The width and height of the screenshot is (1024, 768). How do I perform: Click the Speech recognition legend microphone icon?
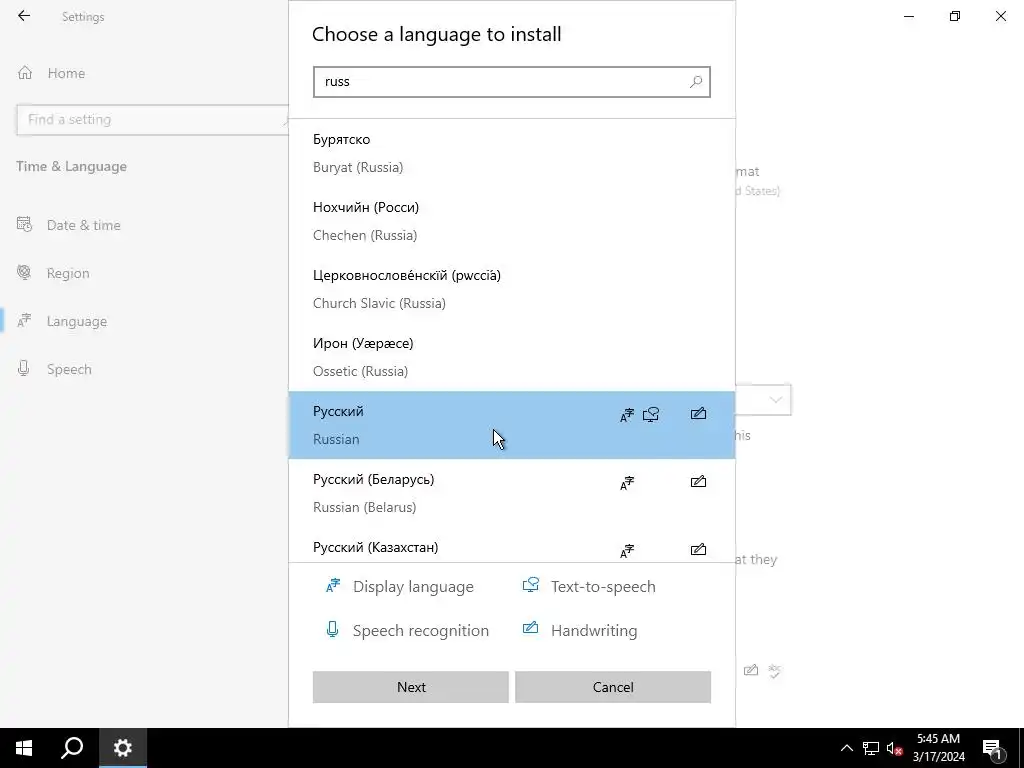(332, 630)
